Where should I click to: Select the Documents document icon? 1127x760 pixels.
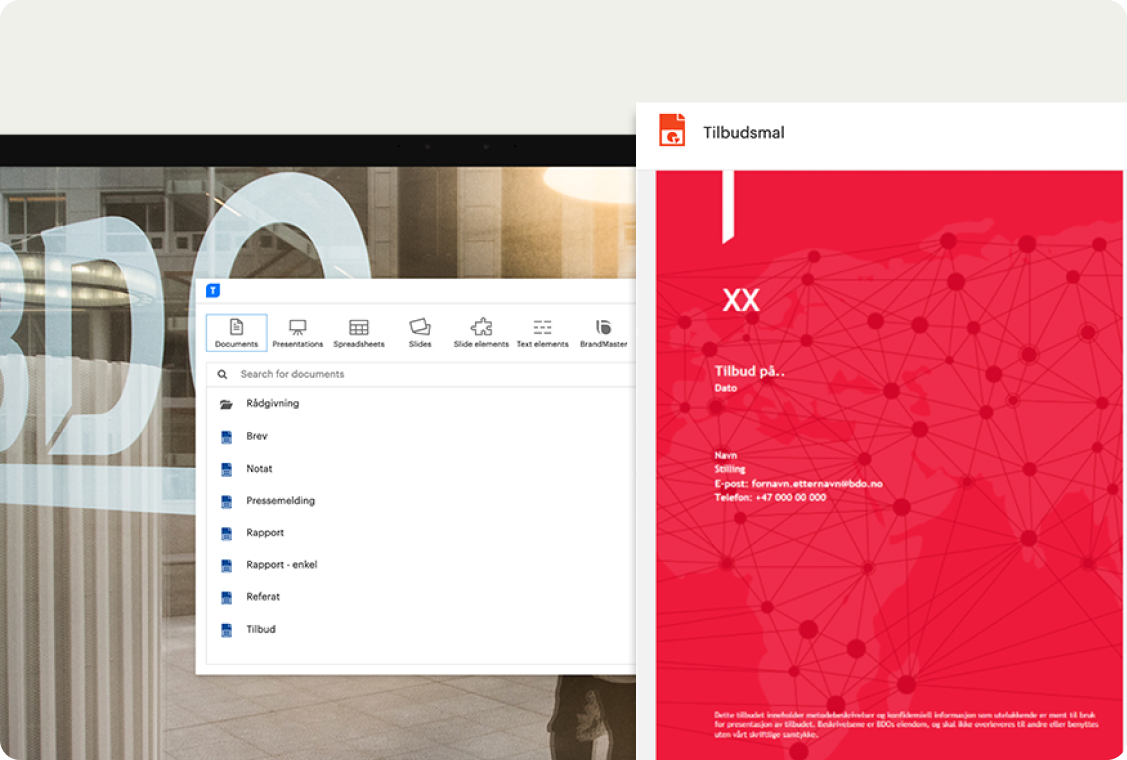[x=236, y=325]
